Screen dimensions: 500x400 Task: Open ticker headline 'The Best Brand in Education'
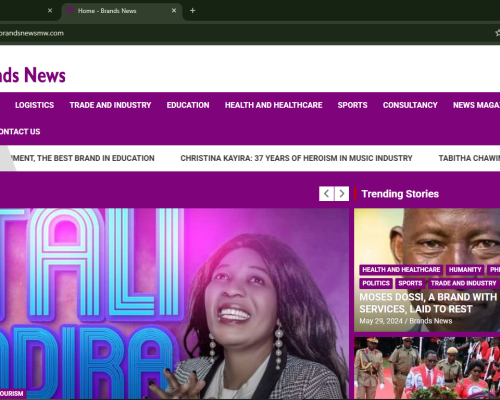point(83,158)
